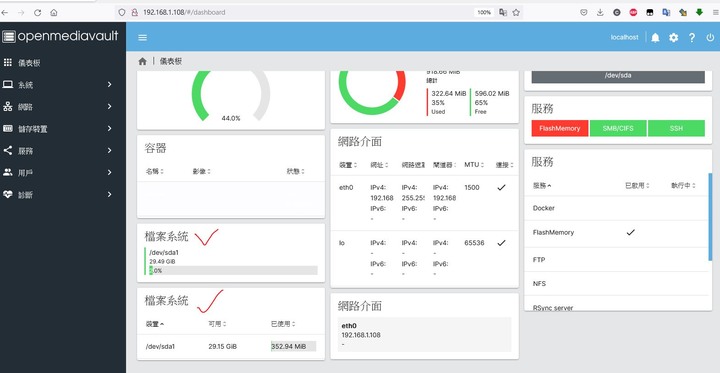The height and width of the screenshot is (373, 720).
Task: Open the Pocket icon in Firefox toolbar
Action: coord(584,12)
